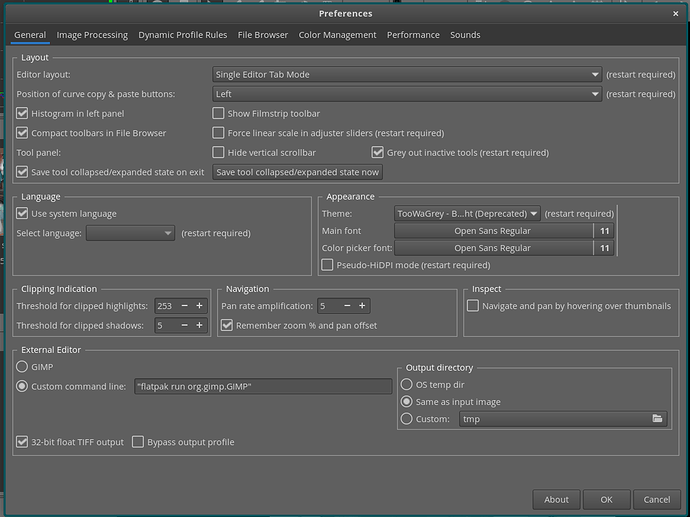Viewport: 690px width, 517px height.
Task: Open the Editor layout dropdown
Action: tap(406, 75)
